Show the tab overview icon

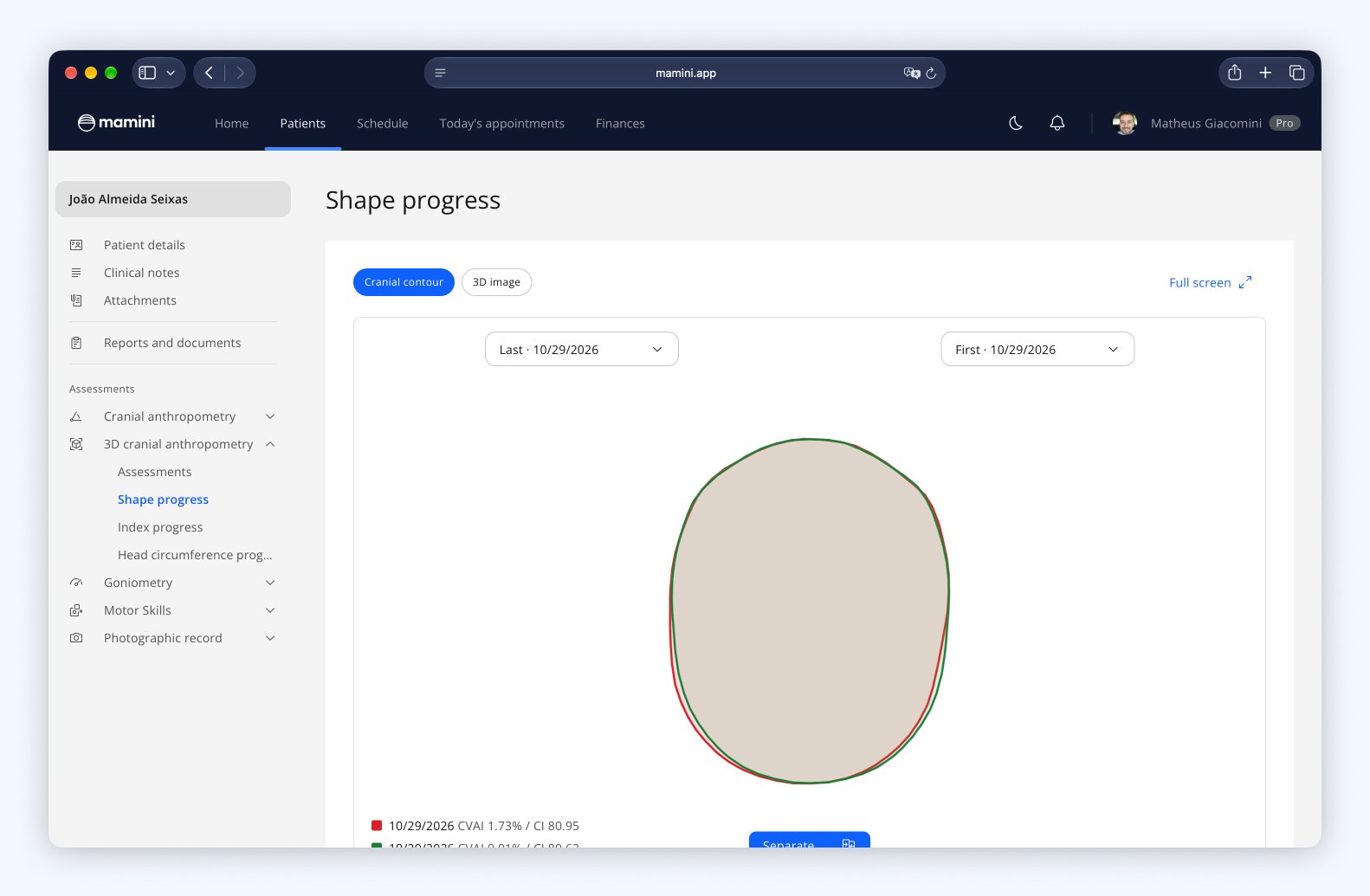tap(1296, 73)
